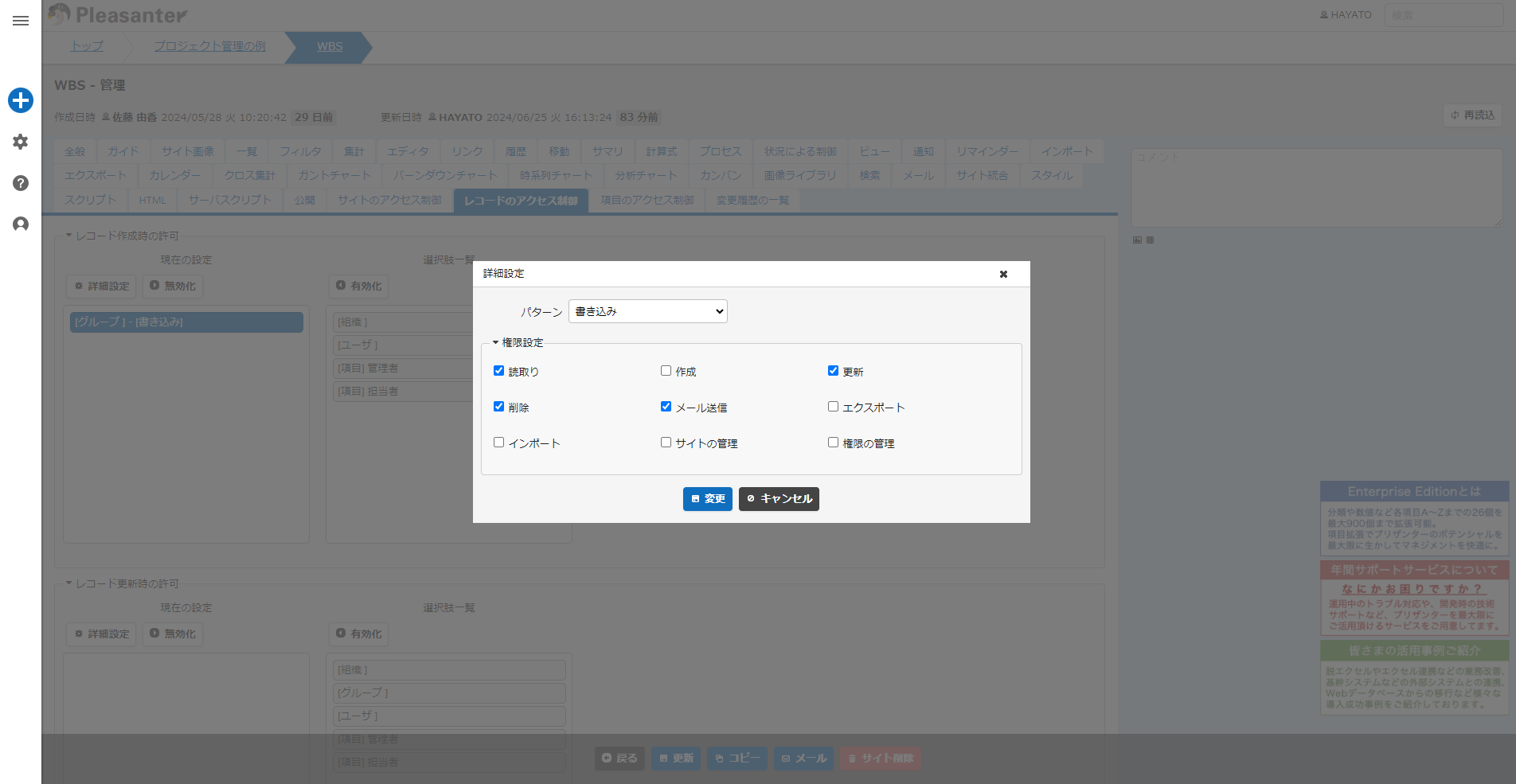Enable the サイトの管理 checkbox
Screen dimensions: 1516x784
point(666,443)
